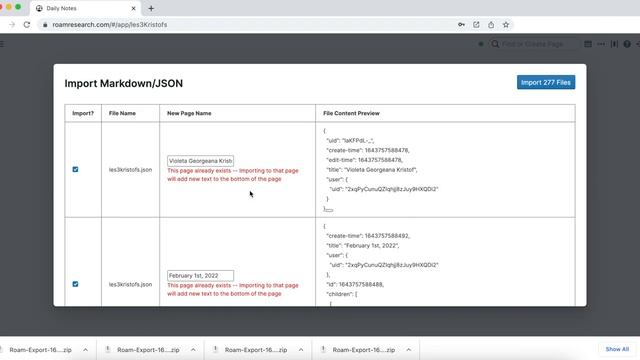This screenshot has width=640, height=360.
Task: Open the saved passwords key icon
Action: pos(461,24)
